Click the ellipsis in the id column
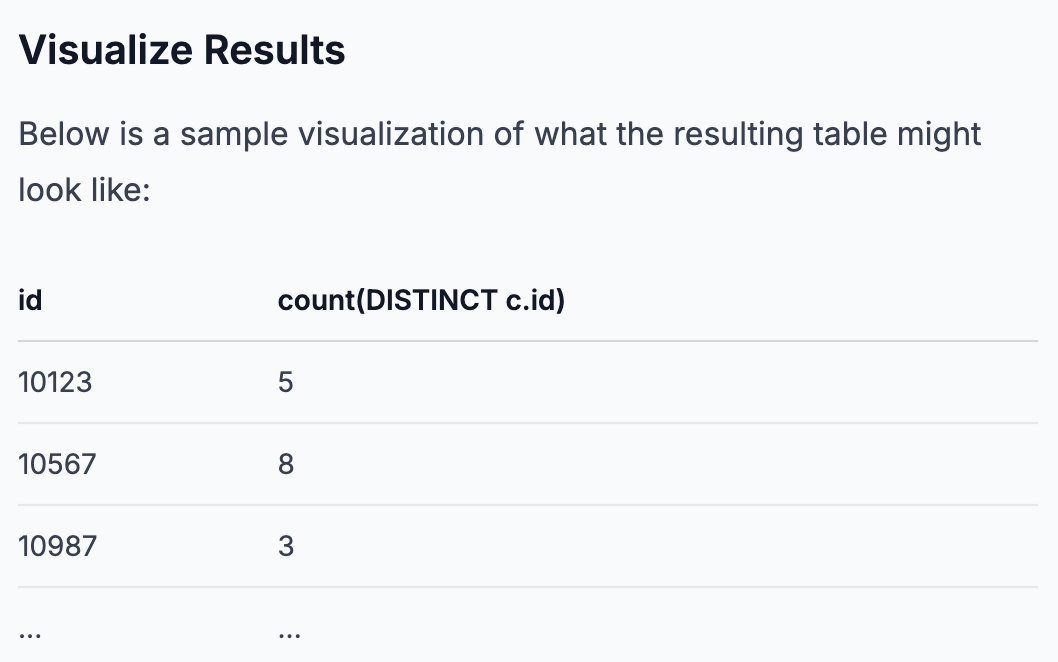 click(x=30, y=634)
